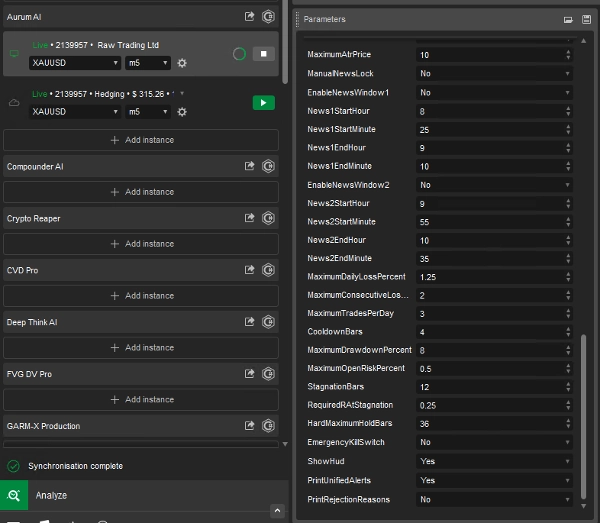This screenshot has height=523, width=600.
Task: Open the EmergencyKillSwitch dropdown
Action: (x=494, y=442)
